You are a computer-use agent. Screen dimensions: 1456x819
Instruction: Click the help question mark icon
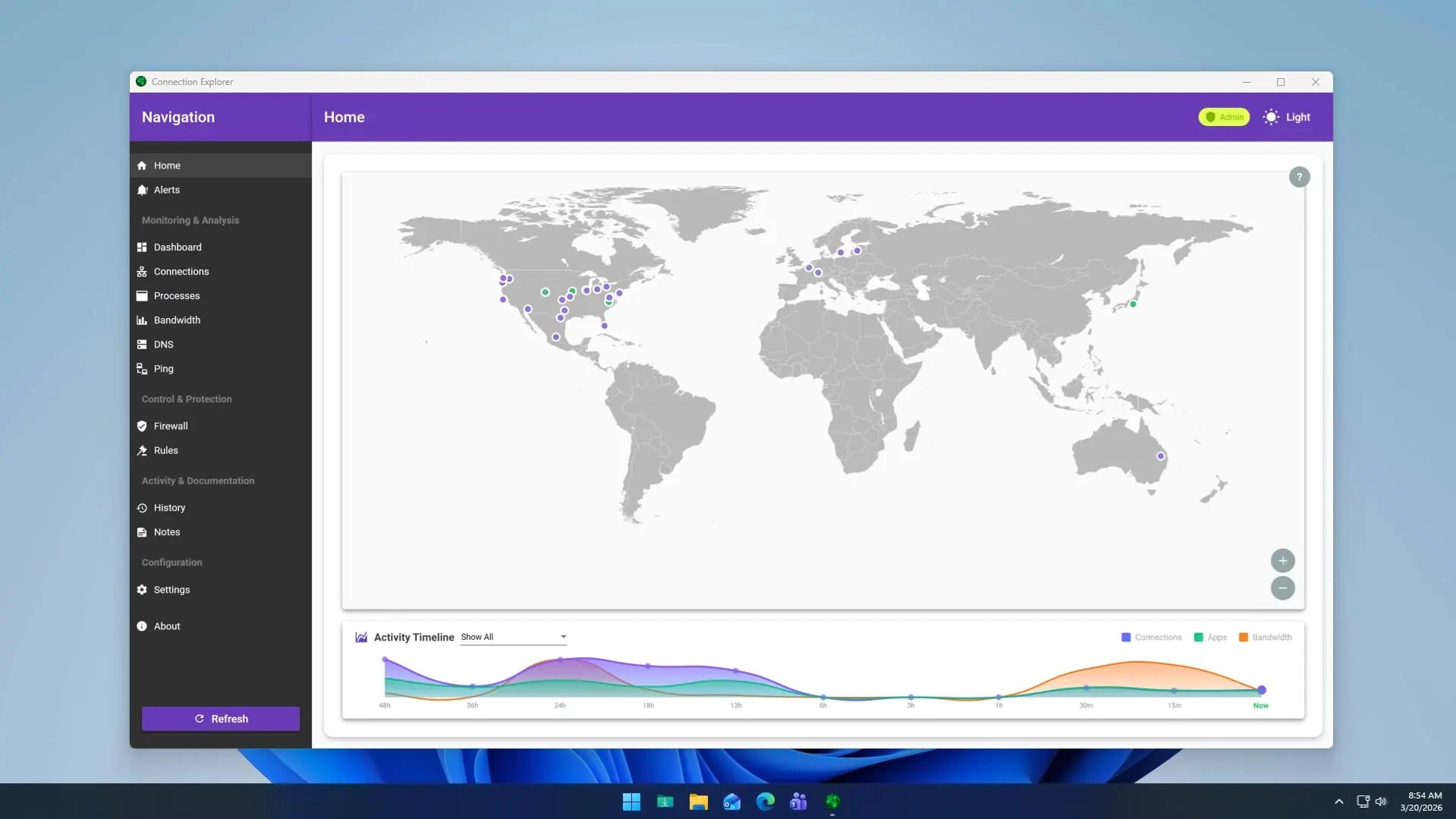1299,177
